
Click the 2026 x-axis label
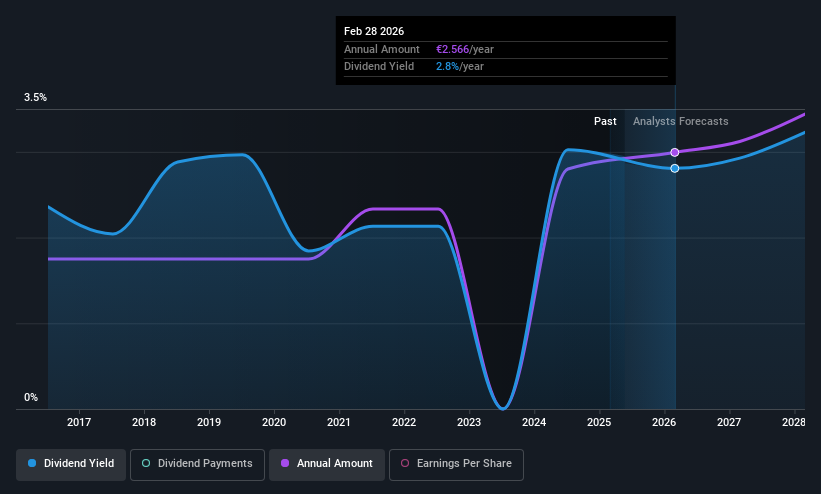click(x=664, y=422)
